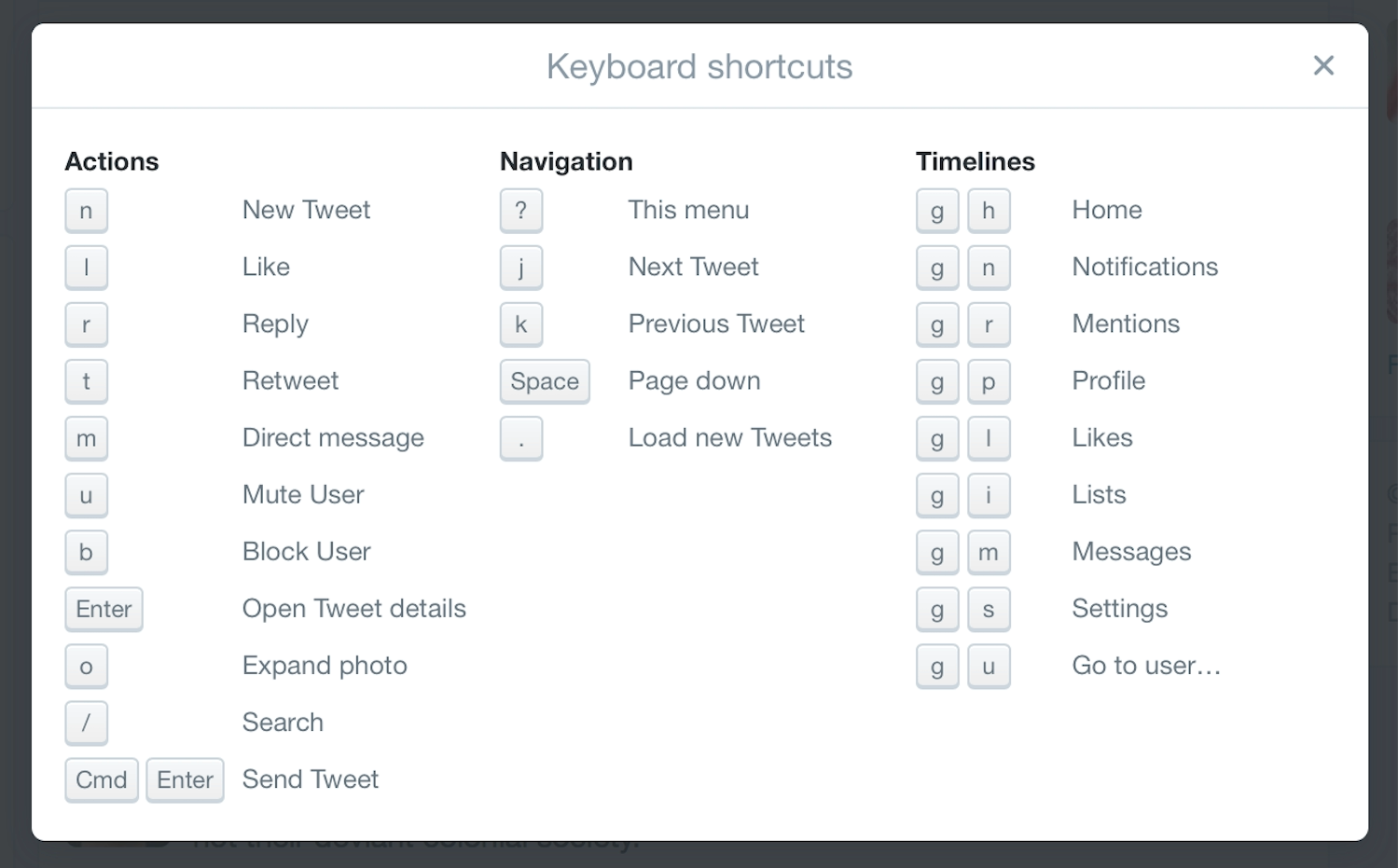Open the Search shortcut '/' keycap
The width and height of the screenshot is (1398, 868).
click(86, 723)
